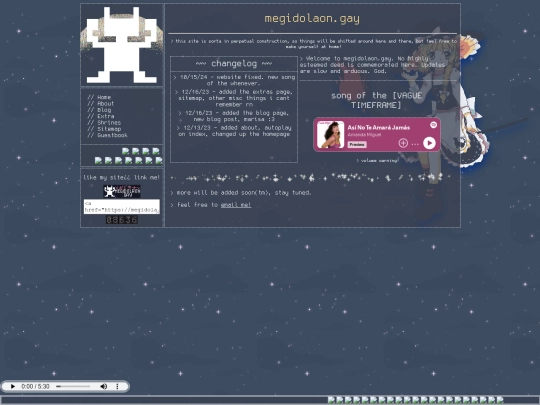Viewport: 540px width, 405px height.
Task: Play the Spotify song preview
Action: [429, 143]
